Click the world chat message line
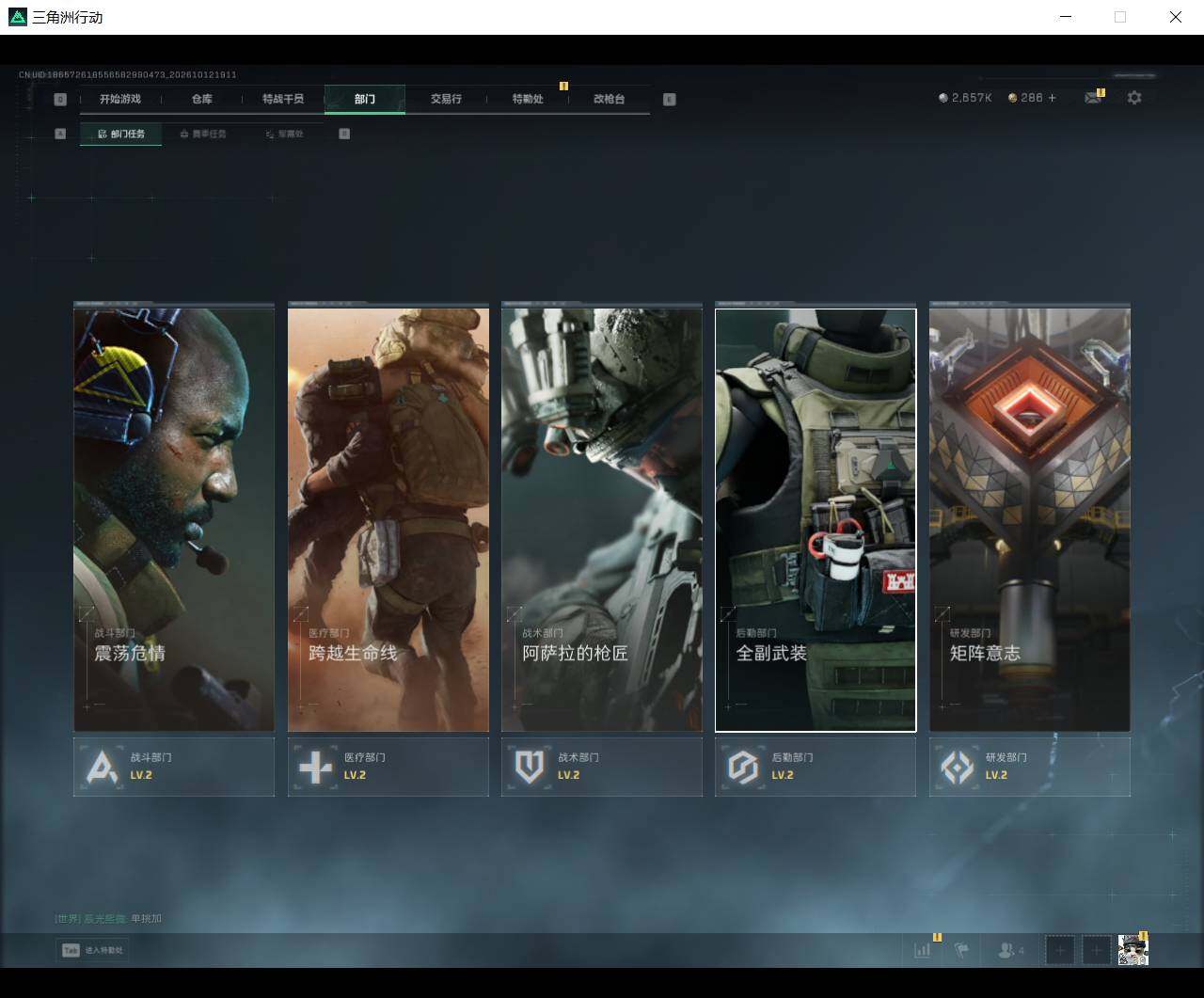The height and width of the screenshot is (998, 1204). (108, 918)
